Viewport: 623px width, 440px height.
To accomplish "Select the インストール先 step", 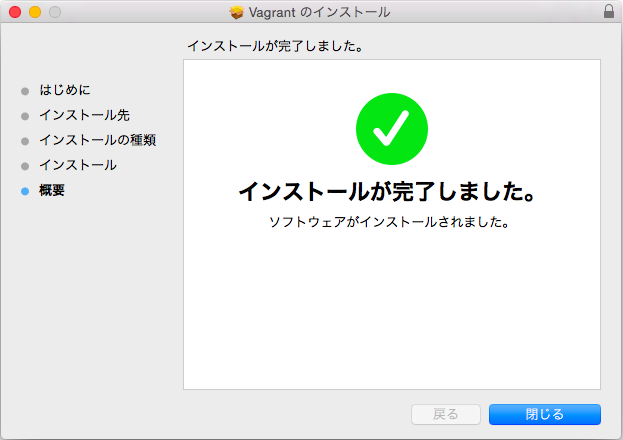I will (x=84, y=115).
